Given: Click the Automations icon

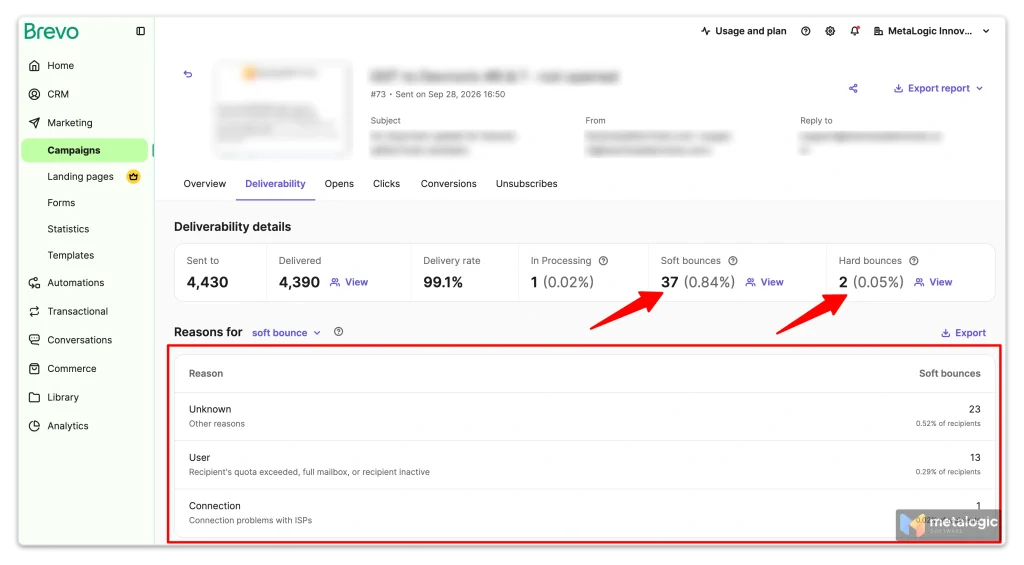Looking at the screenshot, I should click(34, 283).
